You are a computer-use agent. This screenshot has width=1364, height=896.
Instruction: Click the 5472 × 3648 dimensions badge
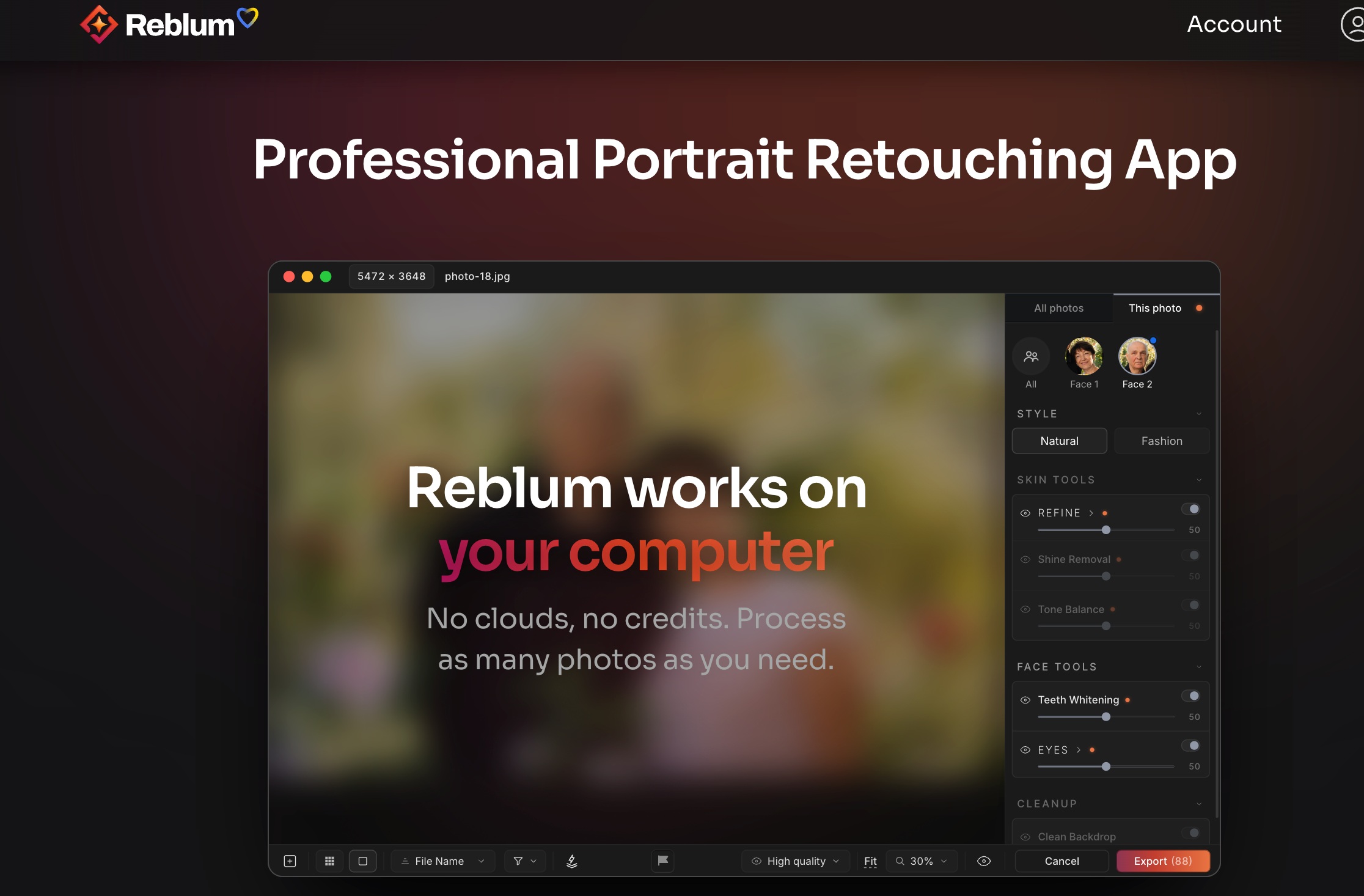point(392,276)
